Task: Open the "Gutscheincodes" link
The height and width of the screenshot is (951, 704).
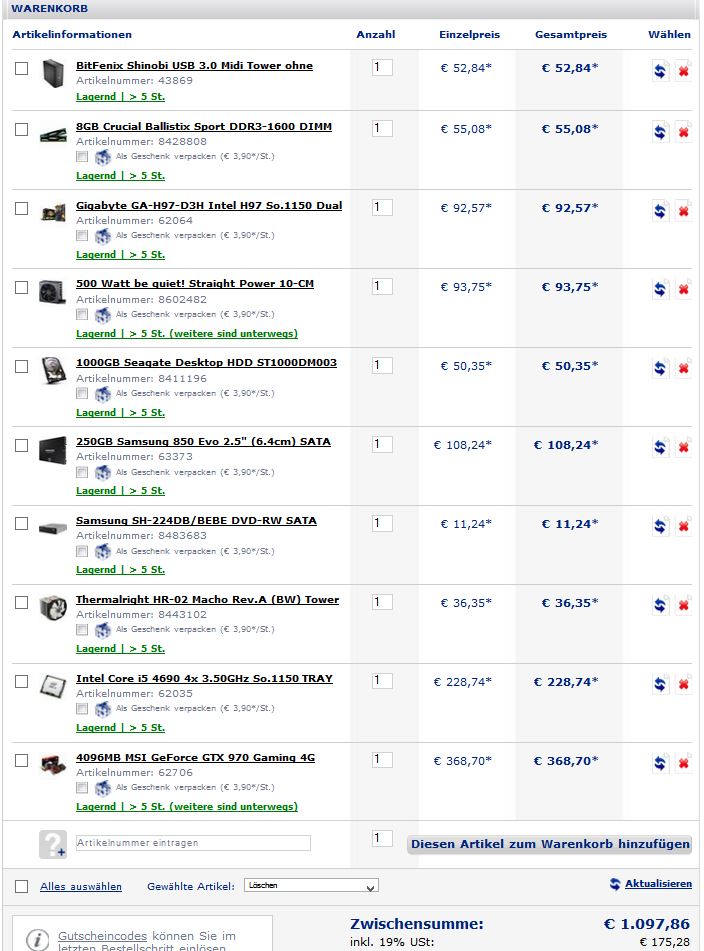Action: [x=102, y=935]
